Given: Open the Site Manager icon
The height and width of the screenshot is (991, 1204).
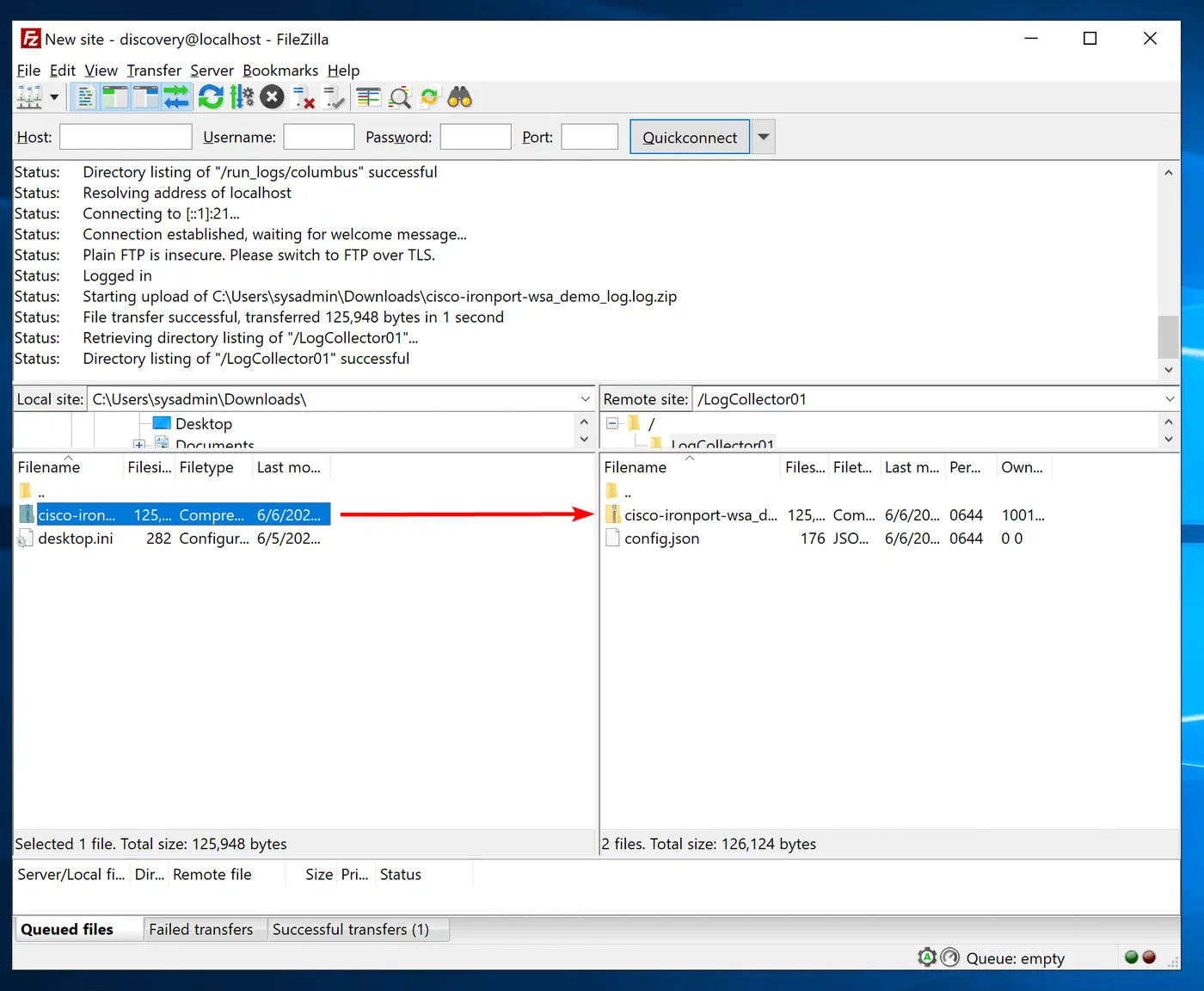Looking at the screenshot, I should tap(29, 97).
